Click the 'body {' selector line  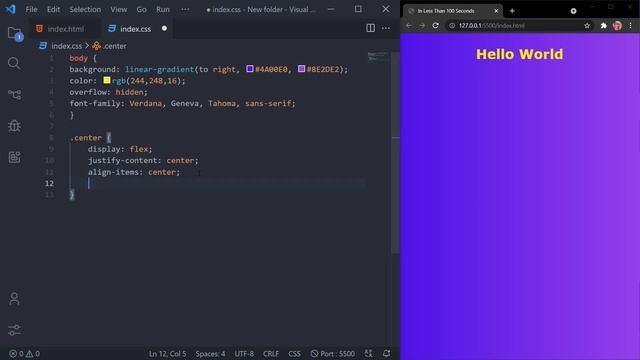(x=83, y=58)
